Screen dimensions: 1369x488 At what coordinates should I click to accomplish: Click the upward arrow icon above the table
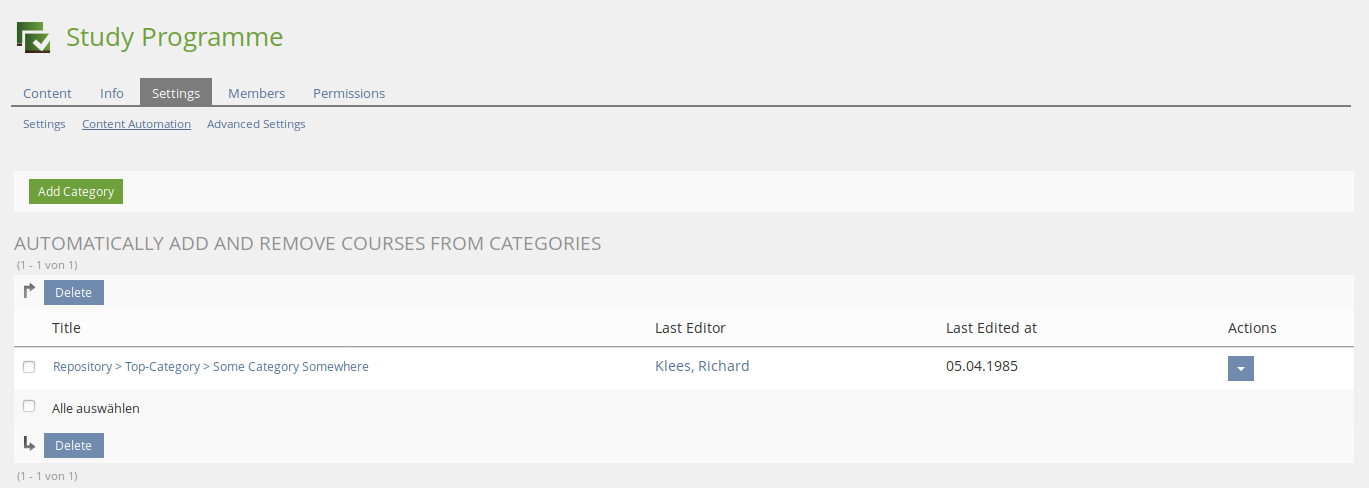point(29,291)
